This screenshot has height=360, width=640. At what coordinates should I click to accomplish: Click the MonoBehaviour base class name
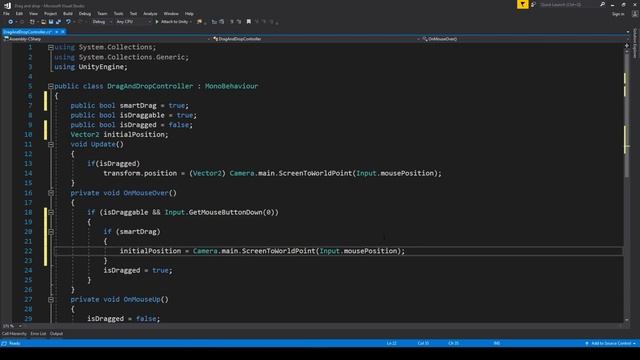(231, 86)
